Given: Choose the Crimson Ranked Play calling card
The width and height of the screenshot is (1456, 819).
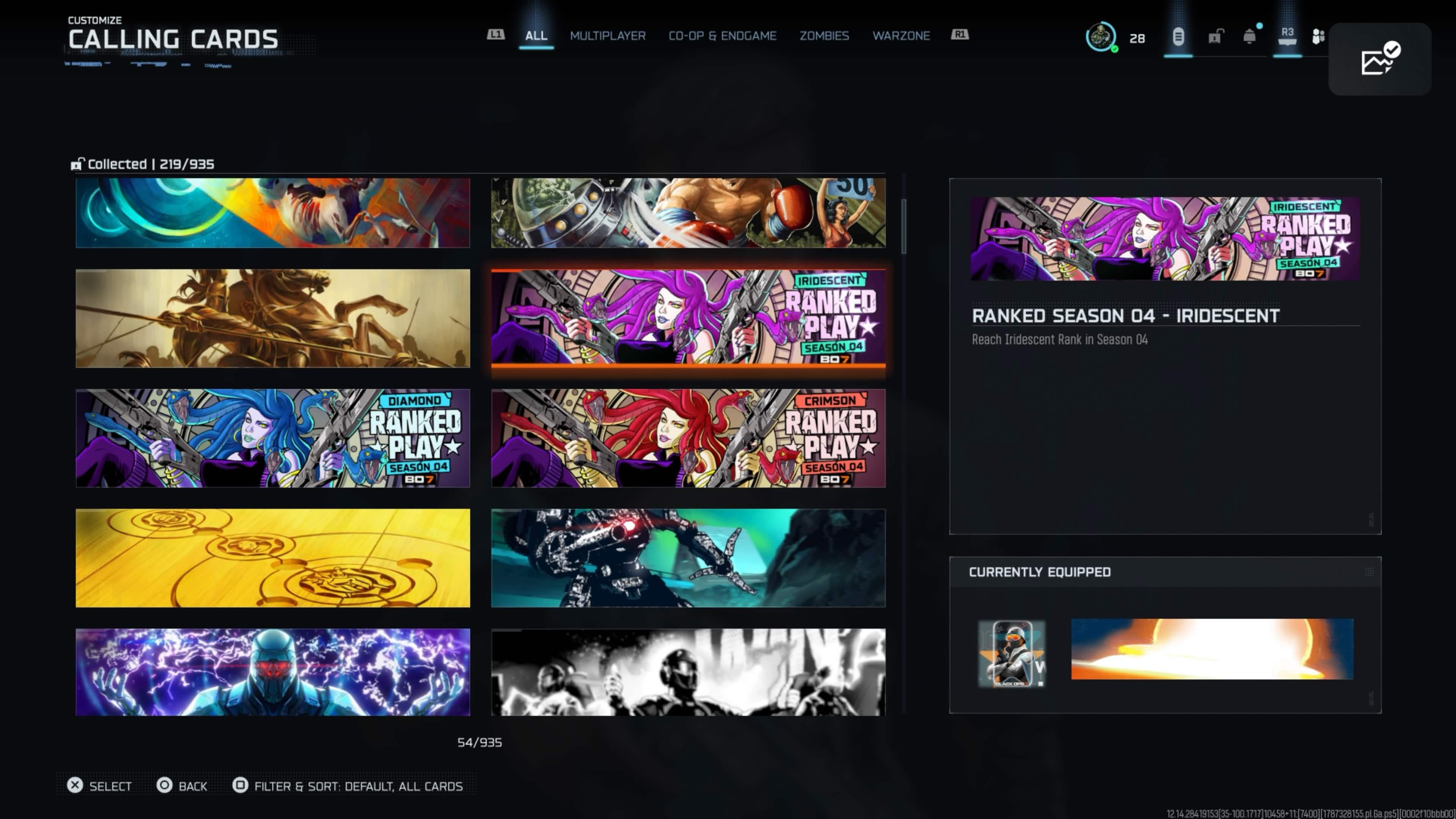Looking at the screenshot, I should click(x=689, y=438).
